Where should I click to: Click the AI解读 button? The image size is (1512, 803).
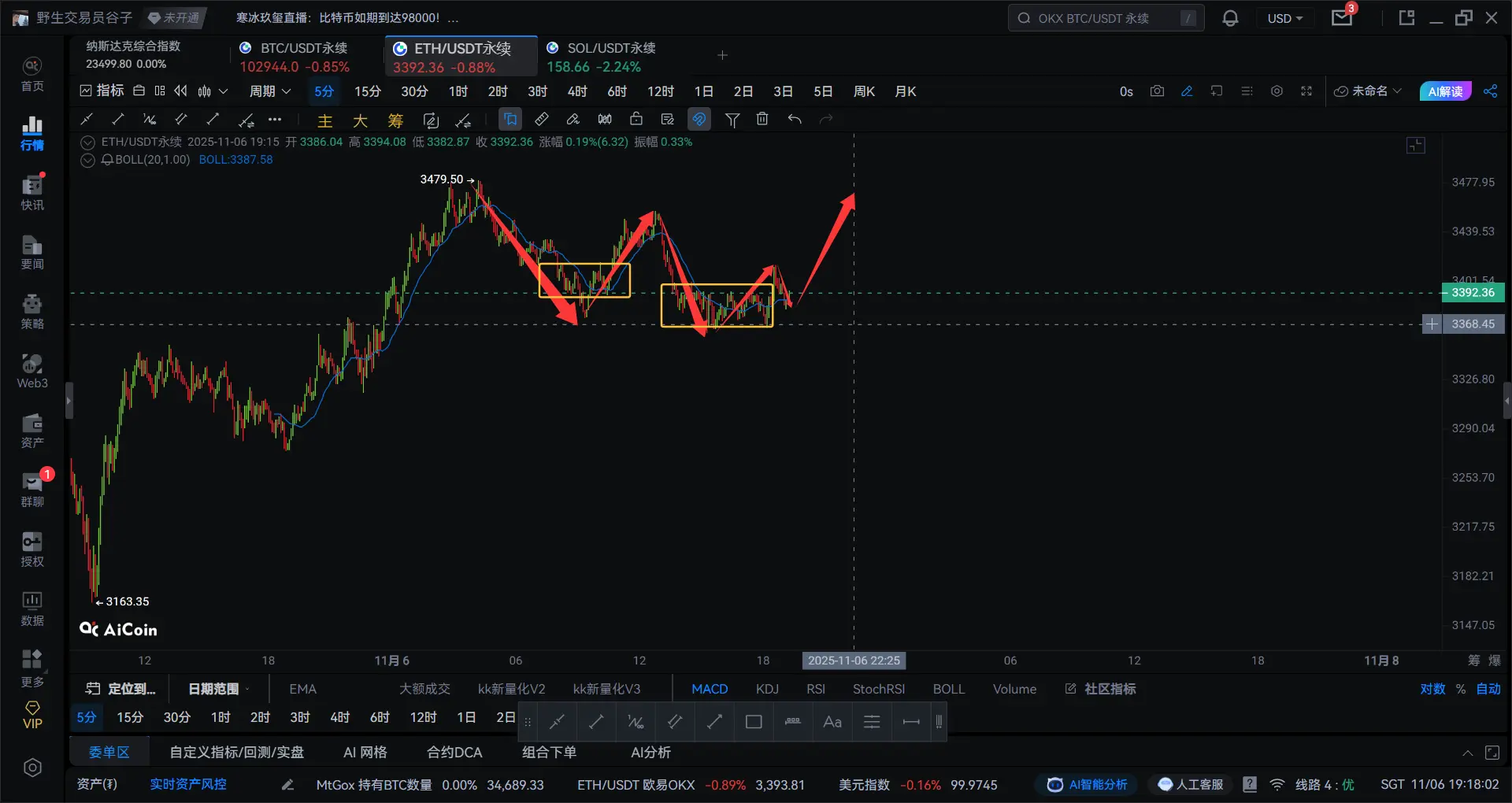point(1445,91)
